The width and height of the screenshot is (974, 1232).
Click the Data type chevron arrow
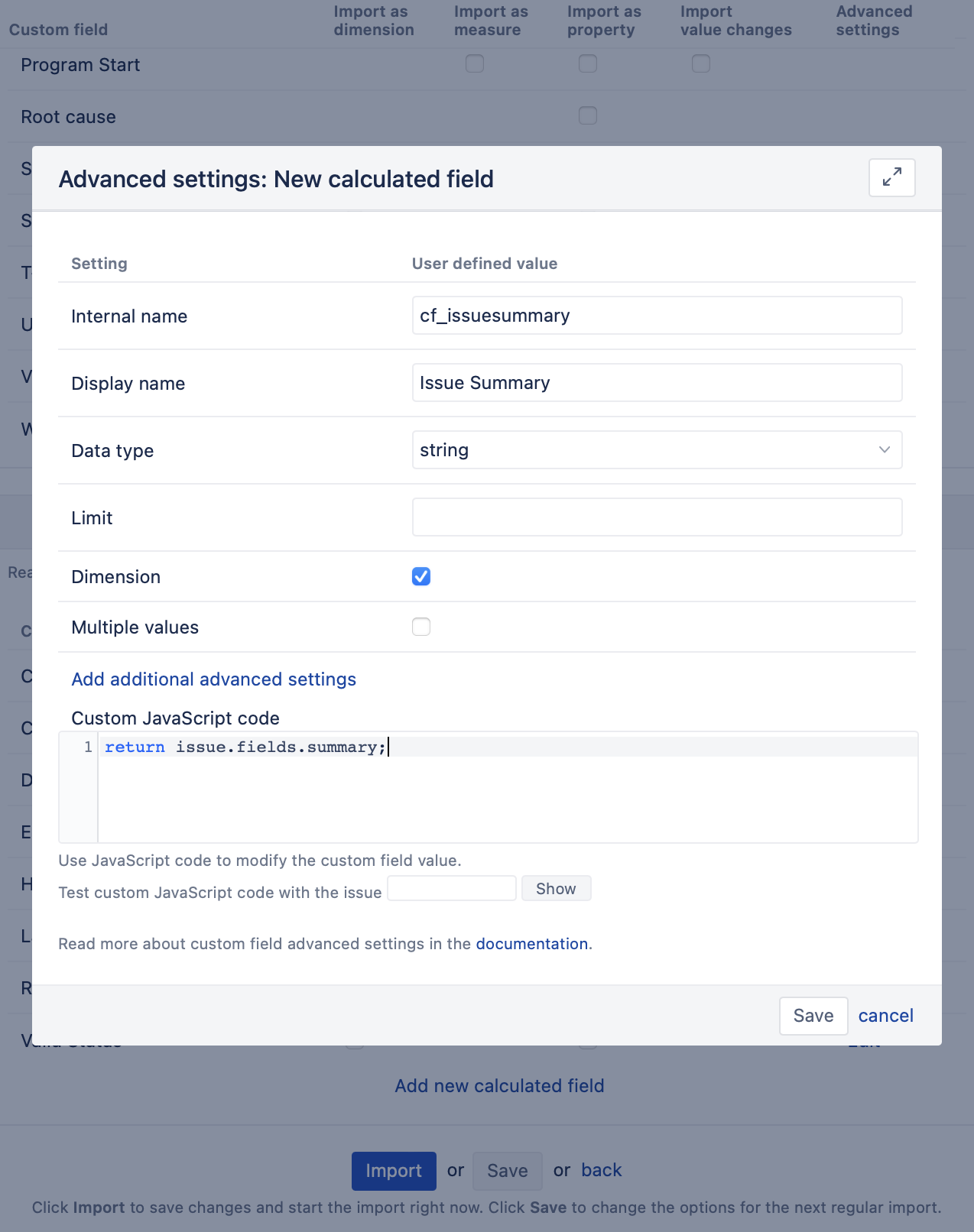(885, 449)
